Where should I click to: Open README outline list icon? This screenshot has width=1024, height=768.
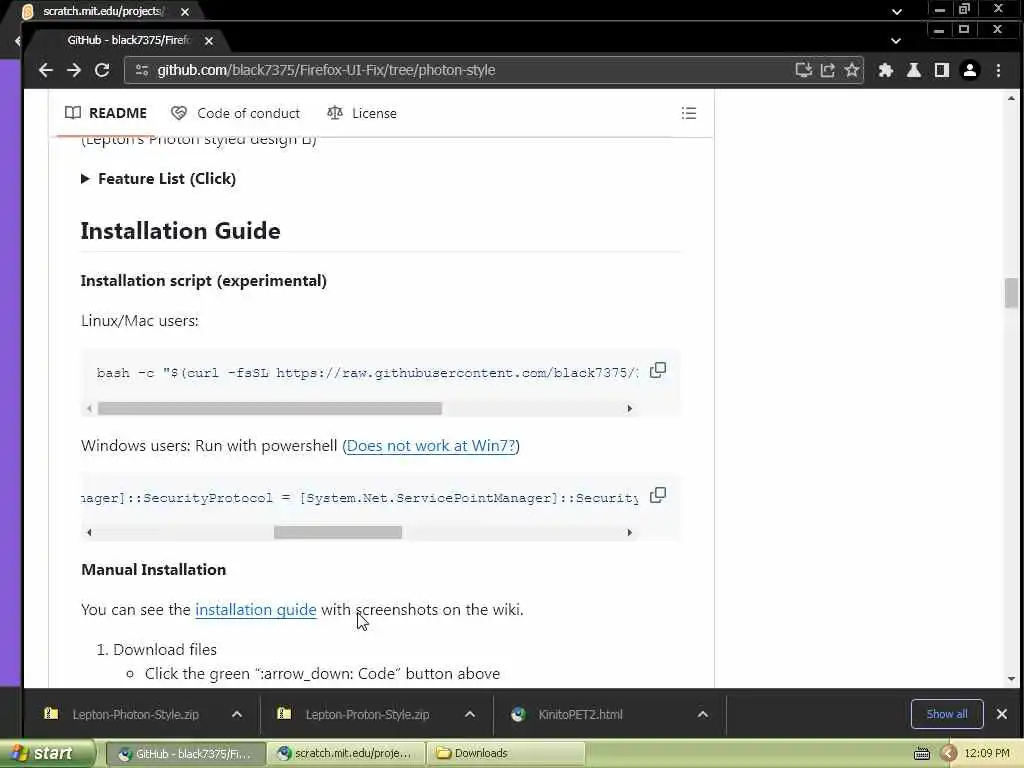(x=688, y=113)
